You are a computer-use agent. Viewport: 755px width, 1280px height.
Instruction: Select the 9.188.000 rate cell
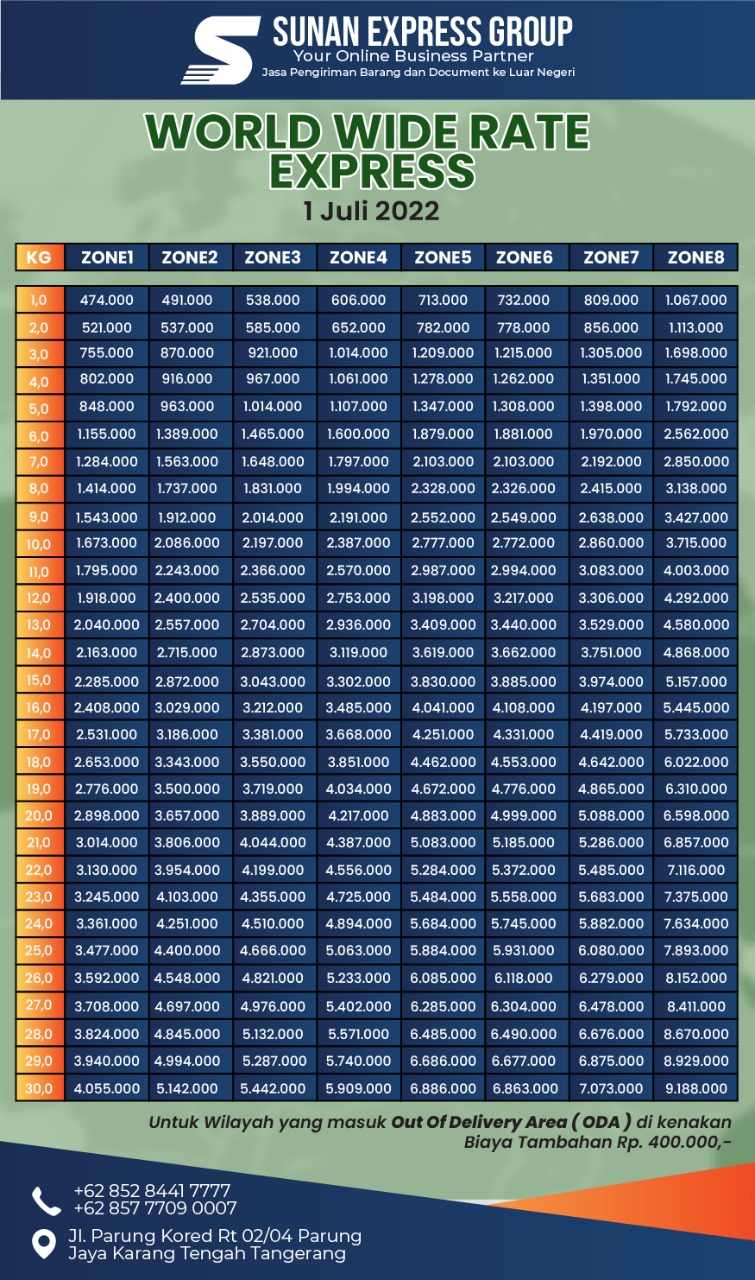696,1087
